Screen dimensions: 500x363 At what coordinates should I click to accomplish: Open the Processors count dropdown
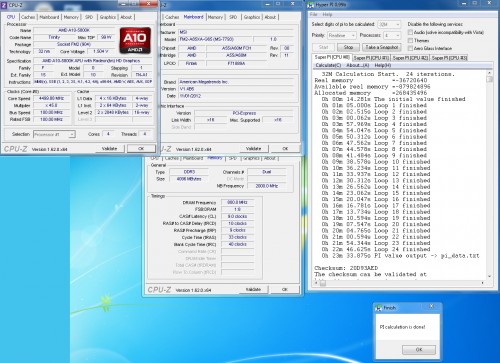392,35
